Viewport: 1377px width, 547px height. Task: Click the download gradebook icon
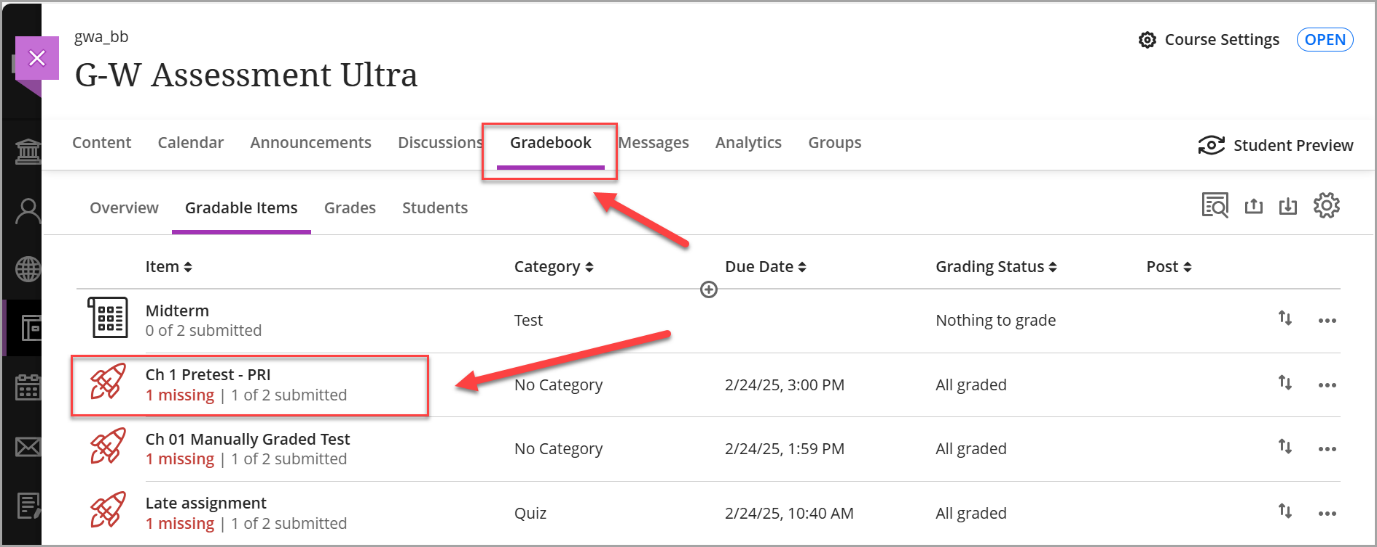click(x=1288, y=206)
